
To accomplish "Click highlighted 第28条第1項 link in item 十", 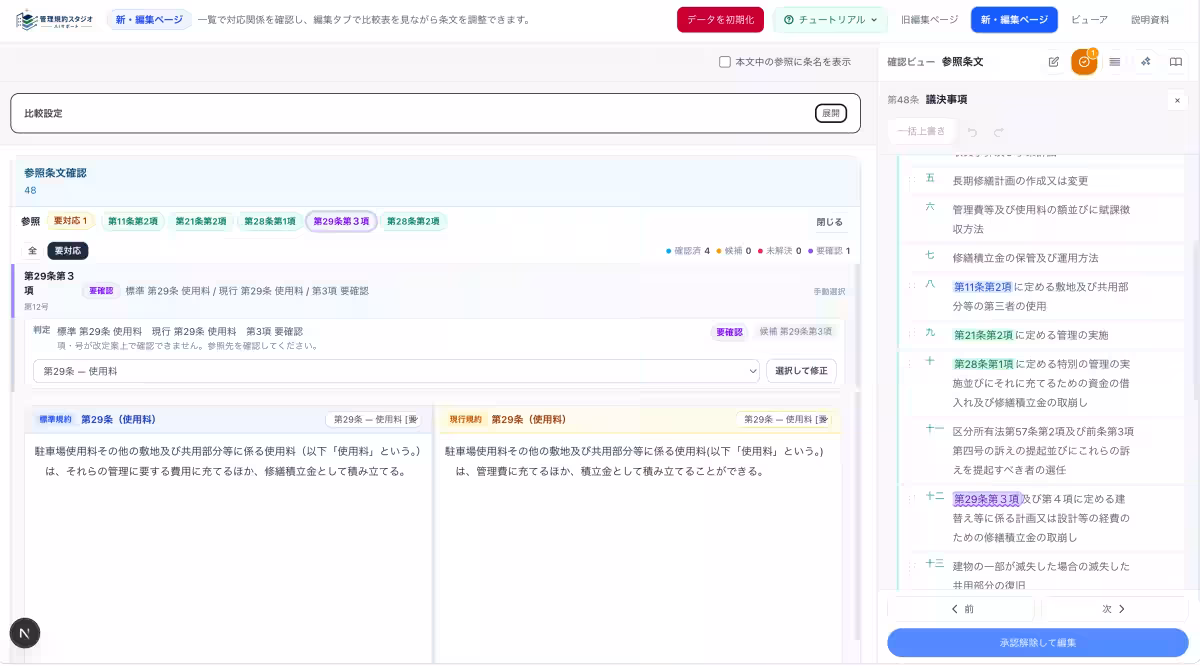I will click(983, 364).
